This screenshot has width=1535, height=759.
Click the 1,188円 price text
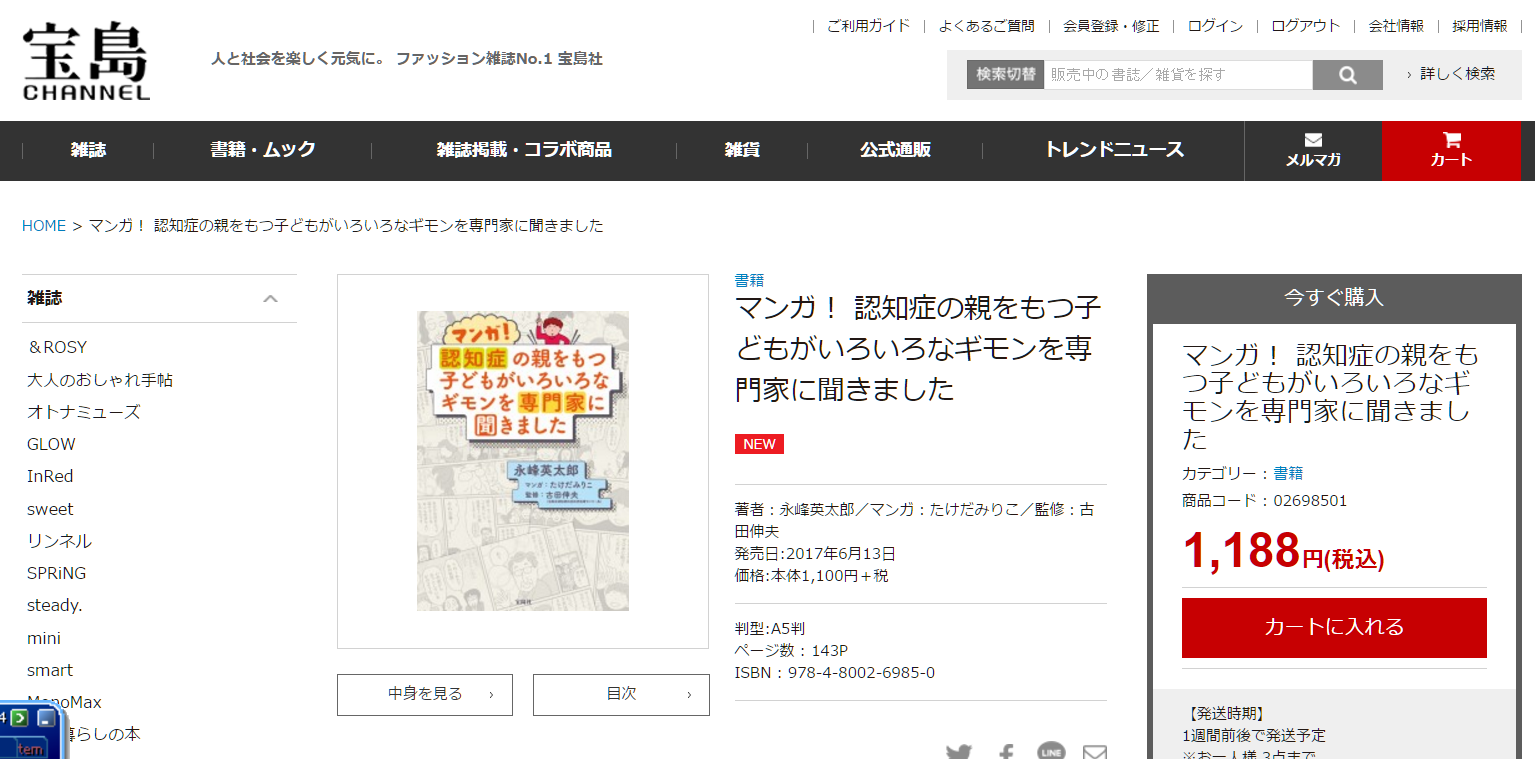[x=1283, y=550]
